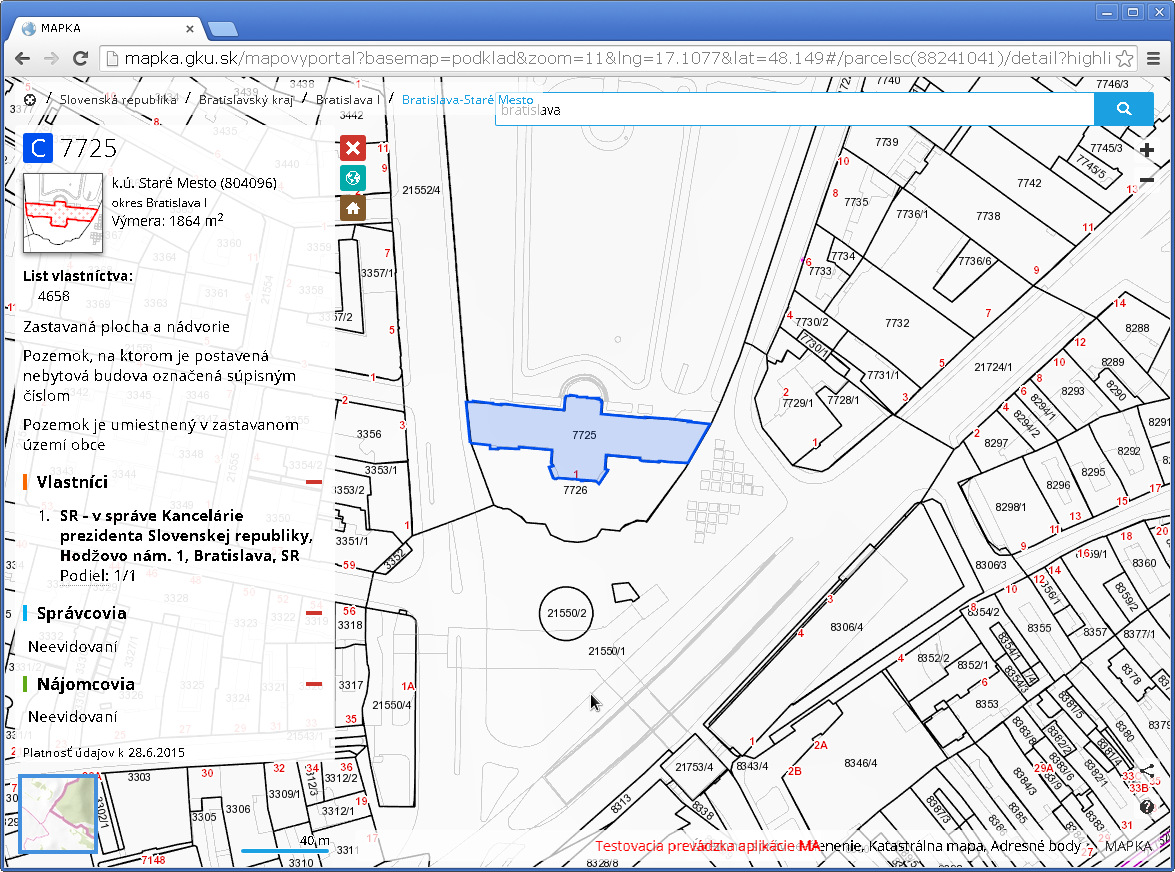Close the parcel 7725 detail panel
1175x872 pixels.
tap(352, 149)
